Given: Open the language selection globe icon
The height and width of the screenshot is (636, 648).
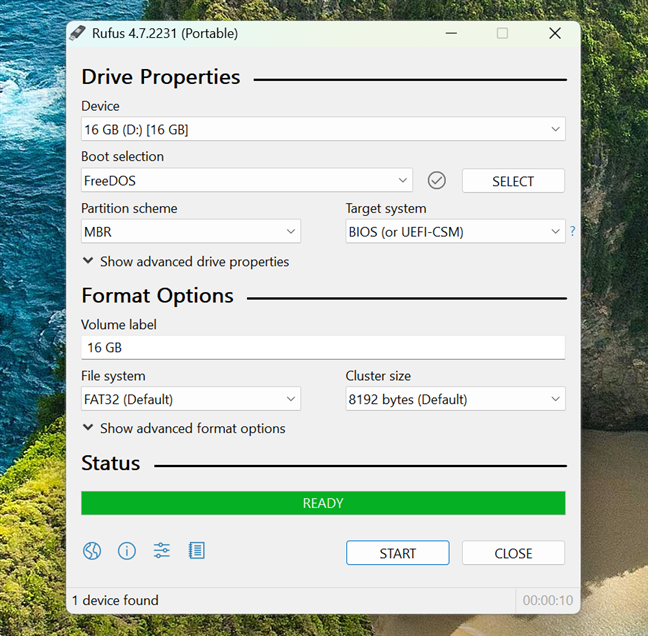Looking at the screenshot, I should click(92, 551).
